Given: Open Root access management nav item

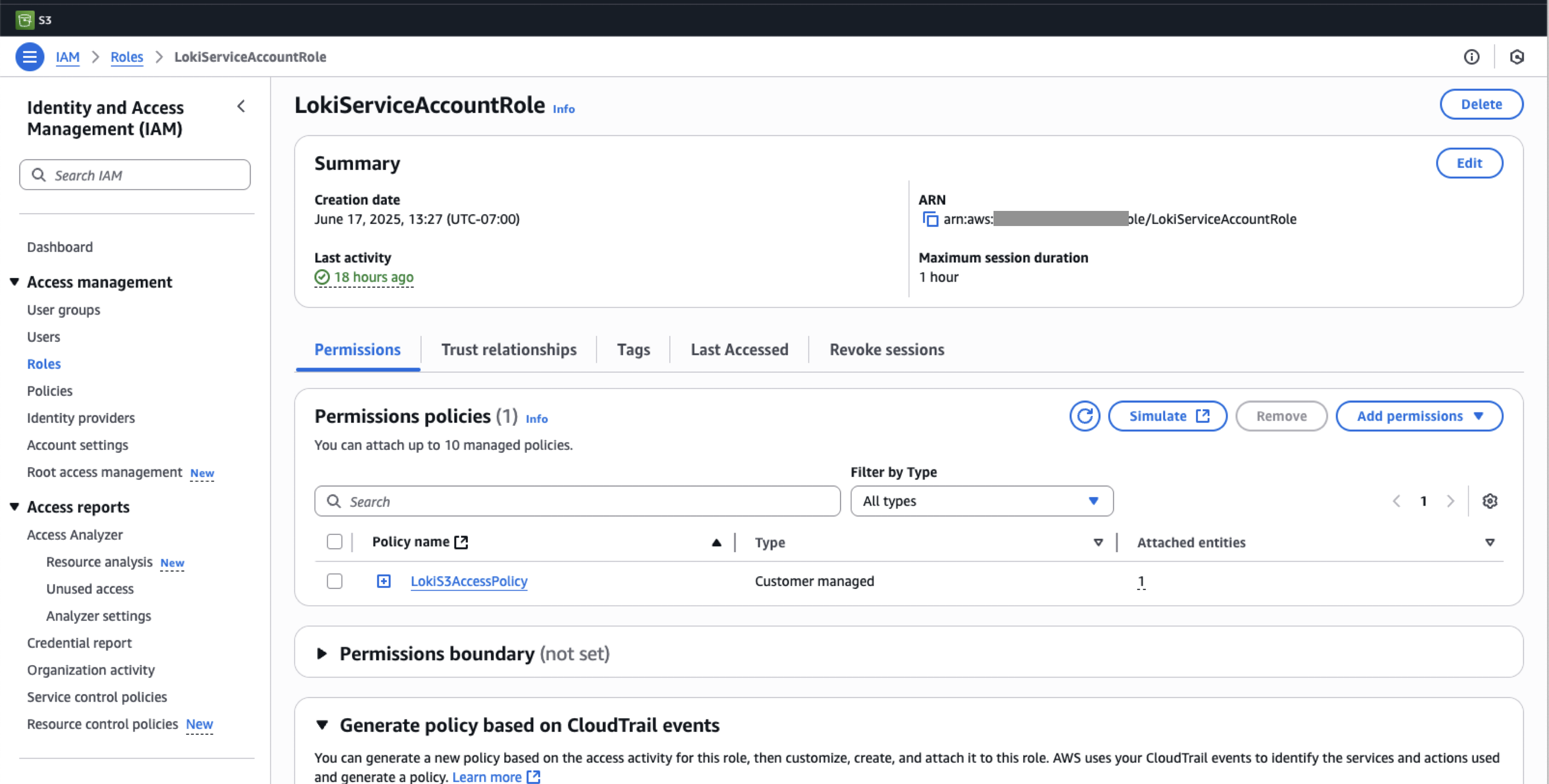Looking at the screenshot, I should (104, 472).
